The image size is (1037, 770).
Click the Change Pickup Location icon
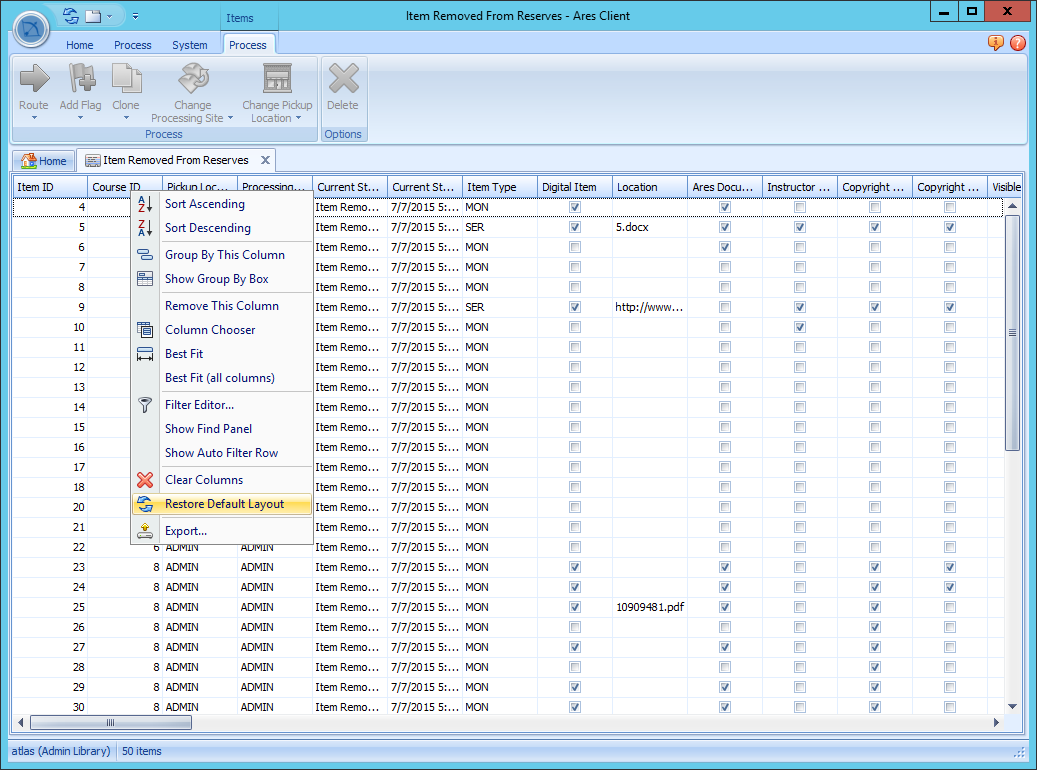coord(277,79)
